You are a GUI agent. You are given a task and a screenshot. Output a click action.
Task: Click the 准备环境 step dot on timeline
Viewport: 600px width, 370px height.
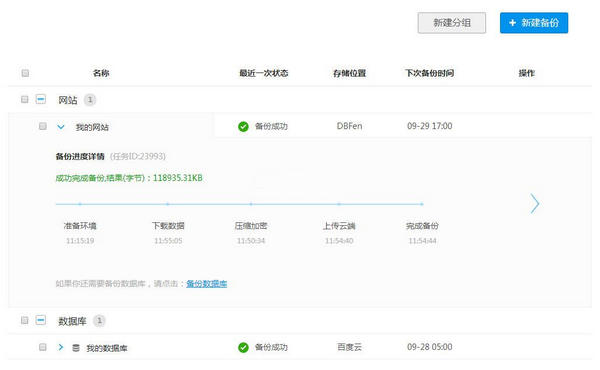pos(80,204)
